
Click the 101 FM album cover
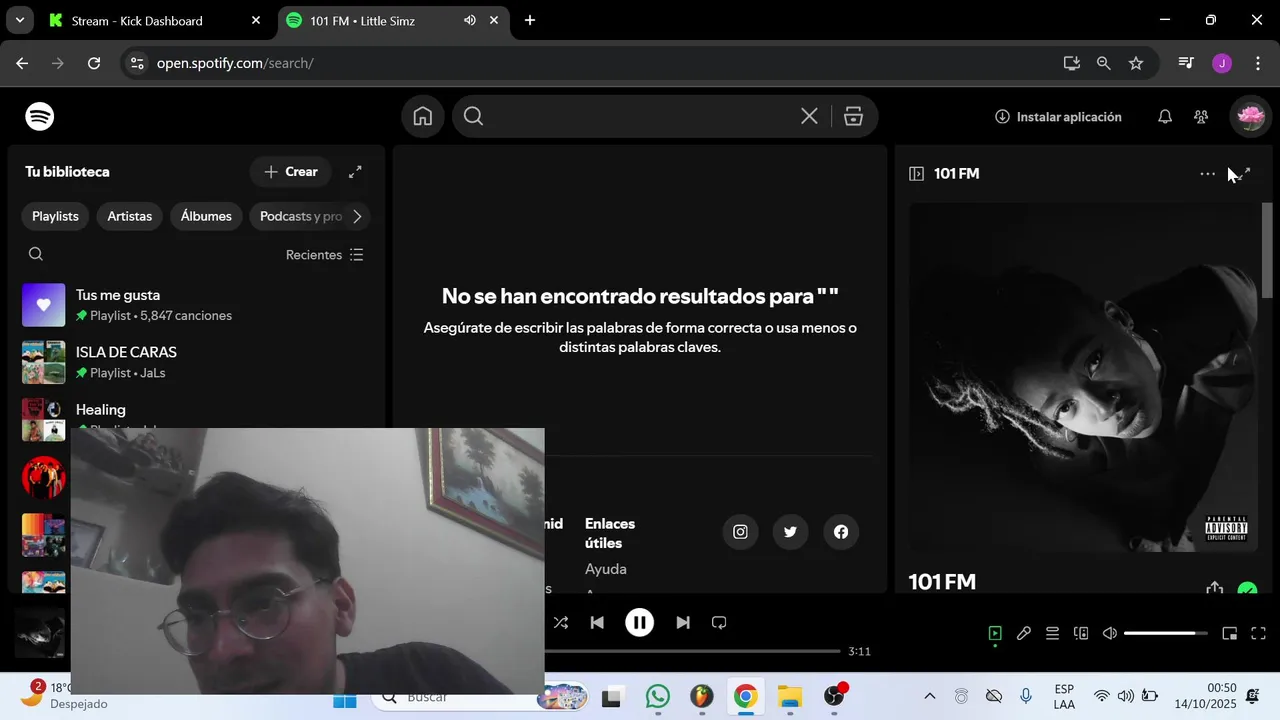pos(1083,377)
